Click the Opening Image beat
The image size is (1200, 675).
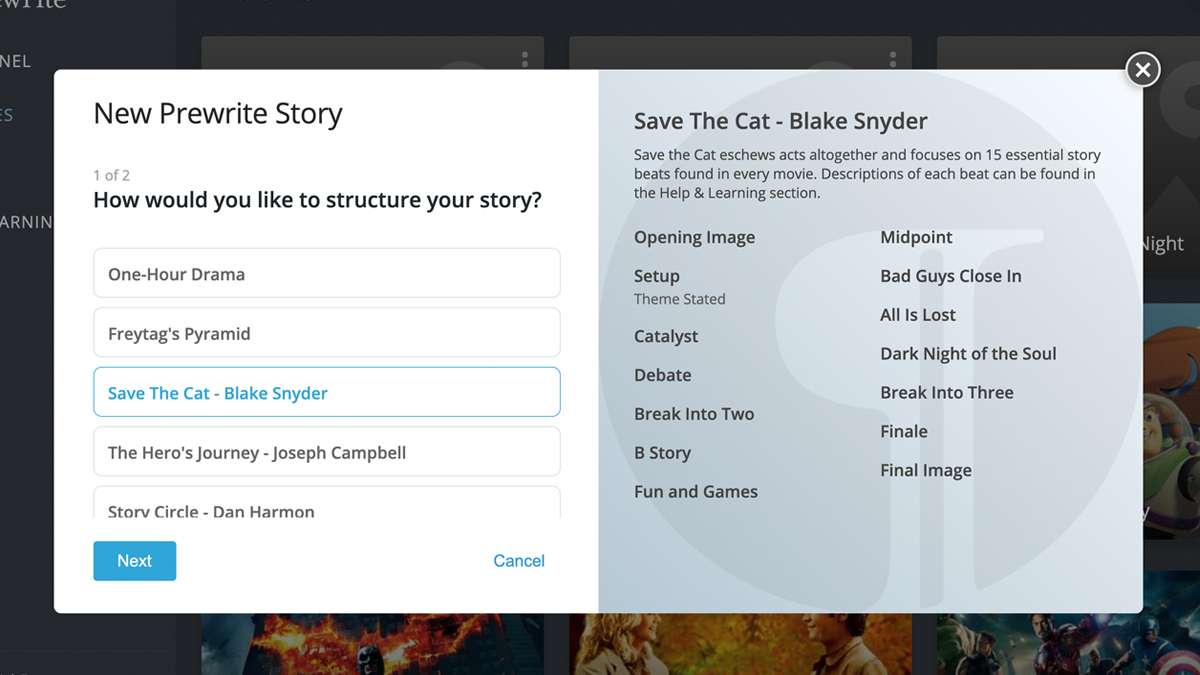coord(694,237)
